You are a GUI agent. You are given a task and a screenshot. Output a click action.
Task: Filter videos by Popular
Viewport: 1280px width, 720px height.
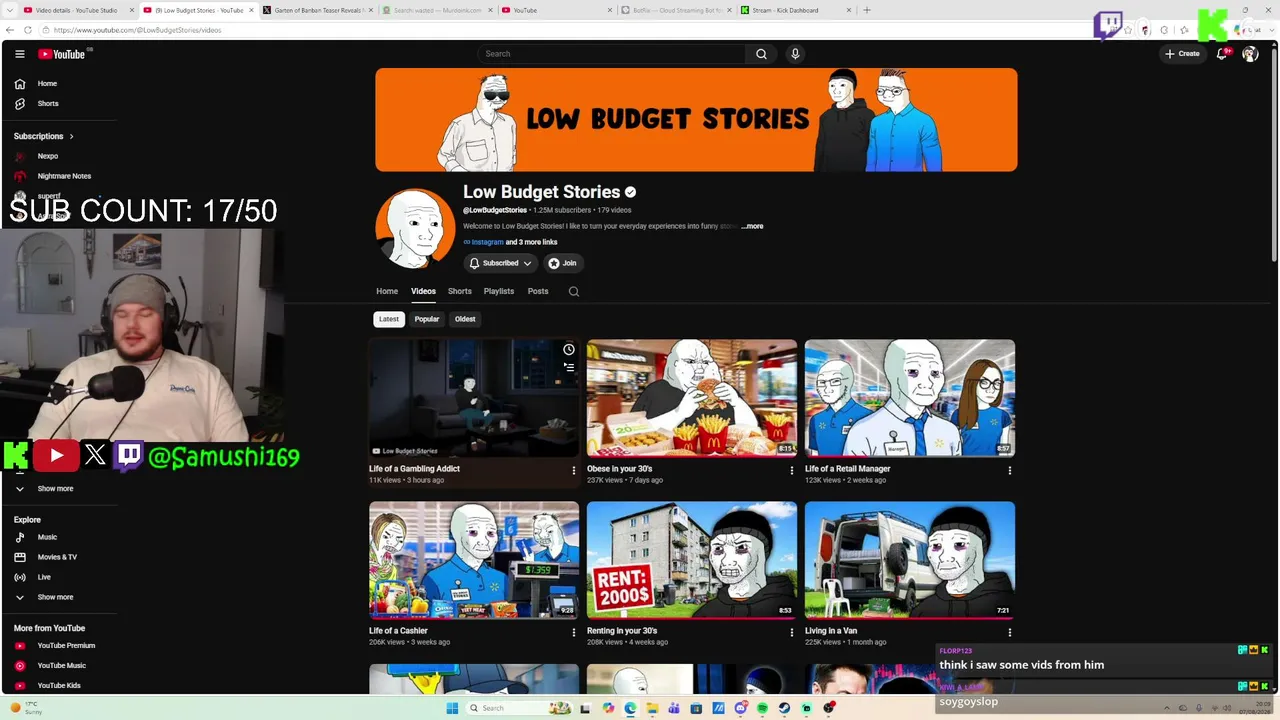click(x=427, y=319)
